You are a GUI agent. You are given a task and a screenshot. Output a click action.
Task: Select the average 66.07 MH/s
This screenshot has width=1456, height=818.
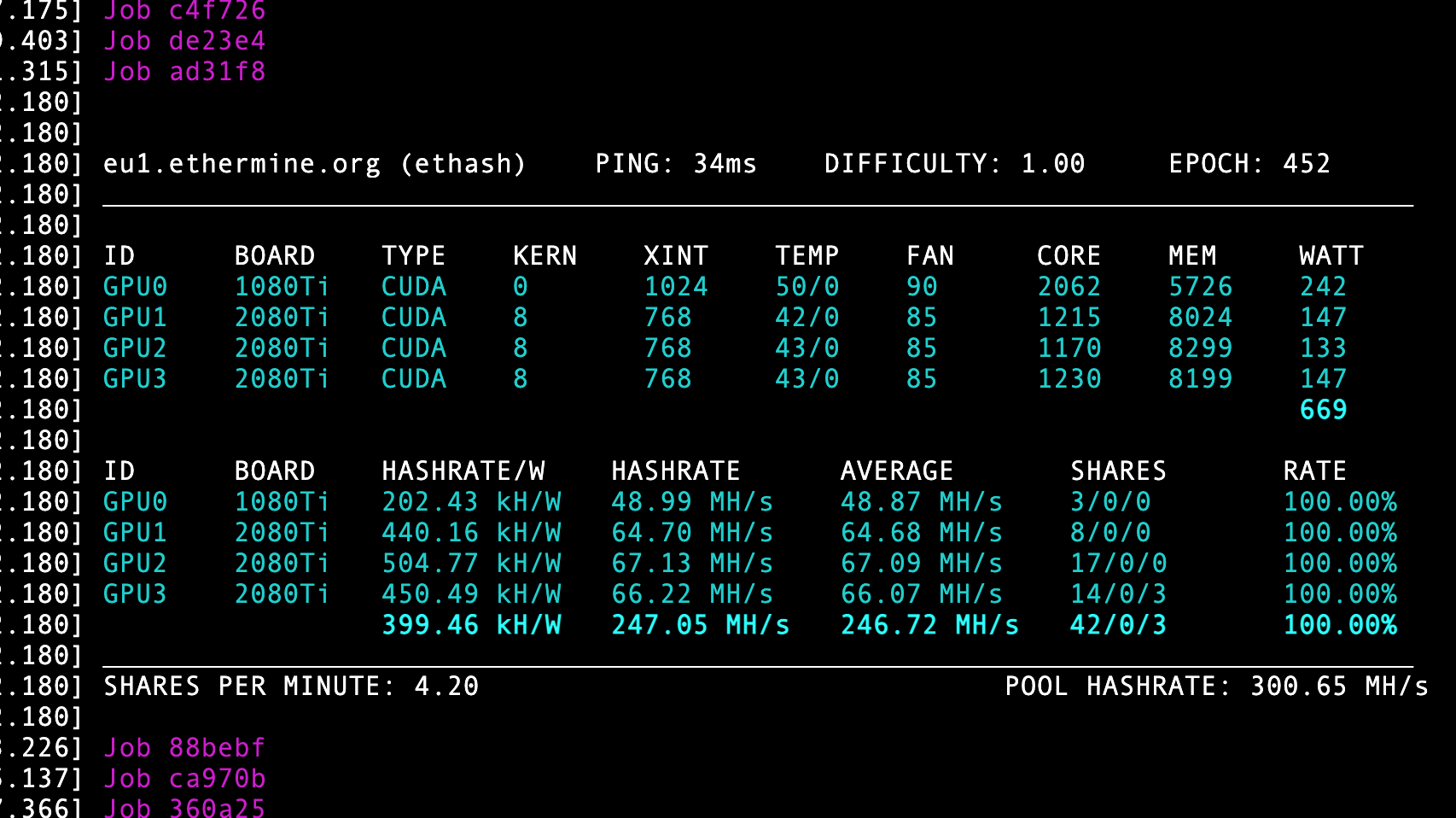(x=922, y=594)
